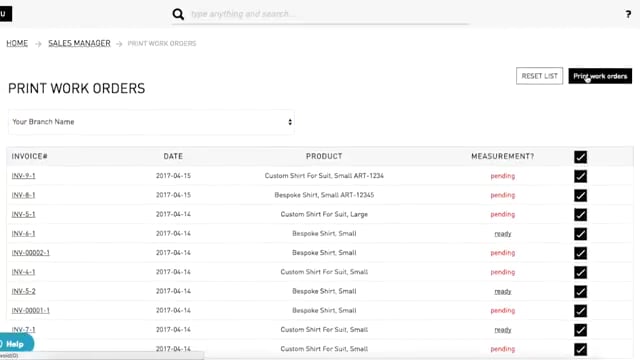
Task: Click the RESET LIST button
Action: (x=539, y=76)
